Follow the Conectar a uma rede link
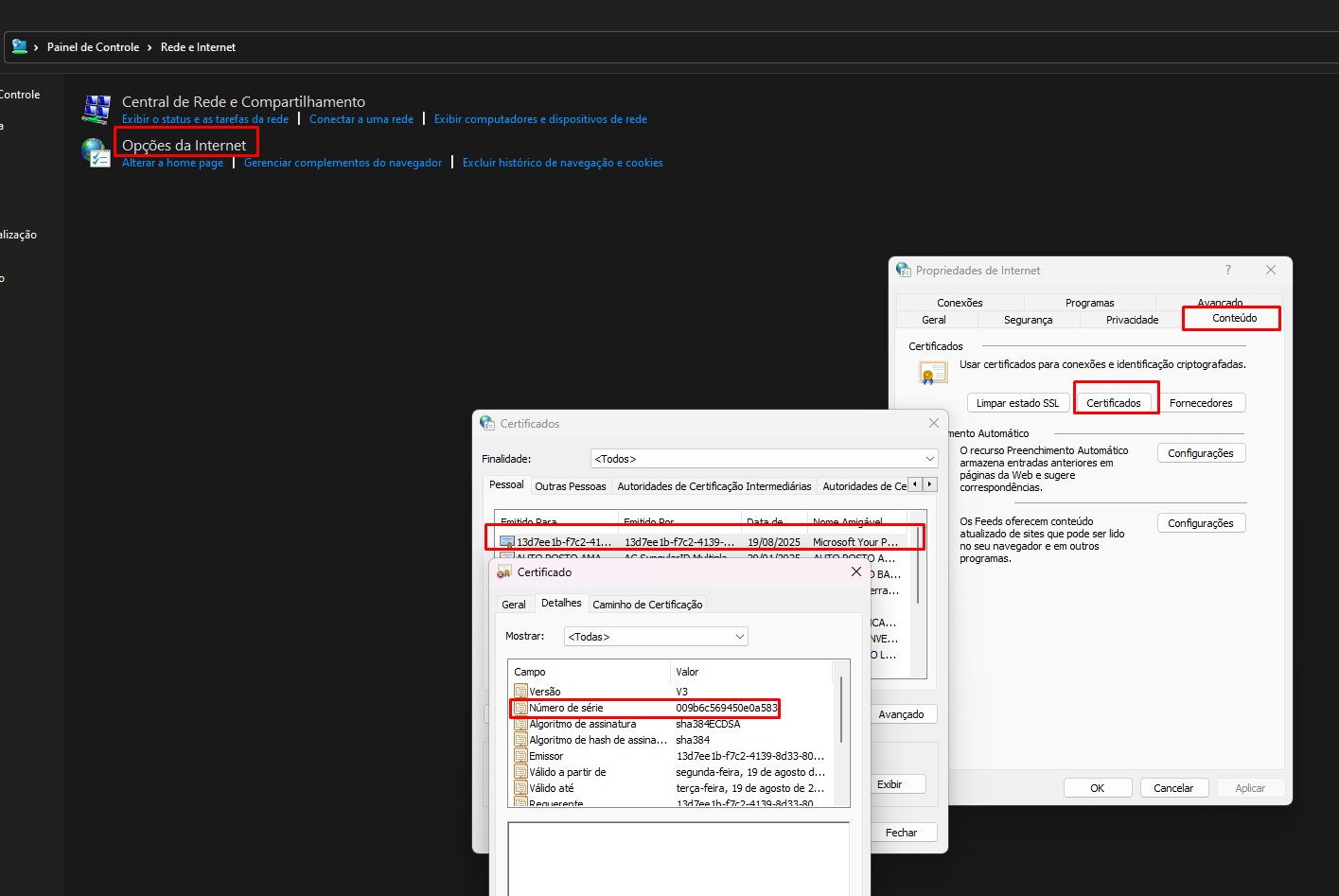Screen dimensions: 1339x896 361,119
